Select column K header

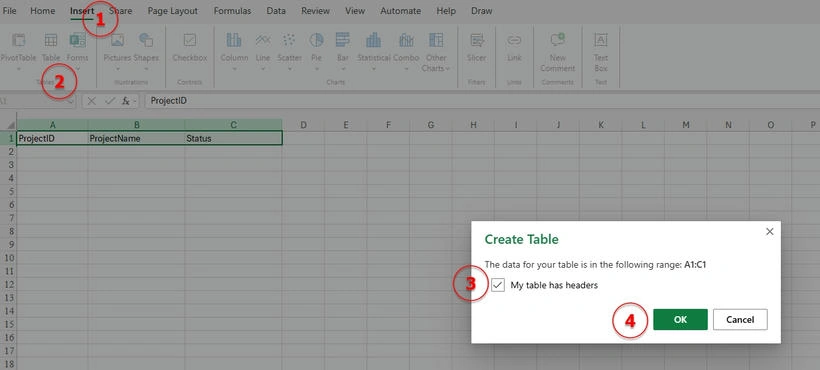[x=601, y=125]
